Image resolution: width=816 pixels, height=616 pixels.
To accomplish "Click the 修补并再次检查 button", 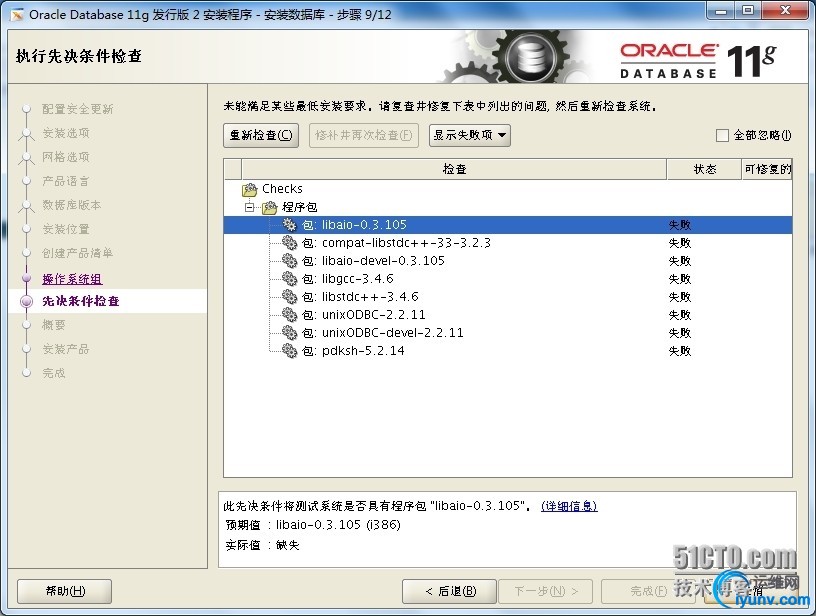I will pyautogui.click(x=363, y=135).
